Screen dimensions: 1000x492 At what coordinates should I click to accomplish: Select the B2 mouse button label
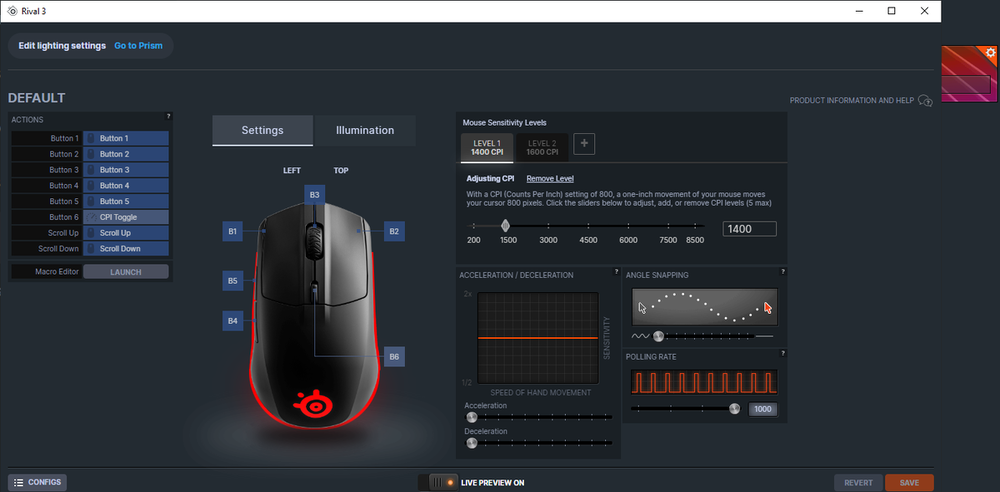(x=394, y=232)
